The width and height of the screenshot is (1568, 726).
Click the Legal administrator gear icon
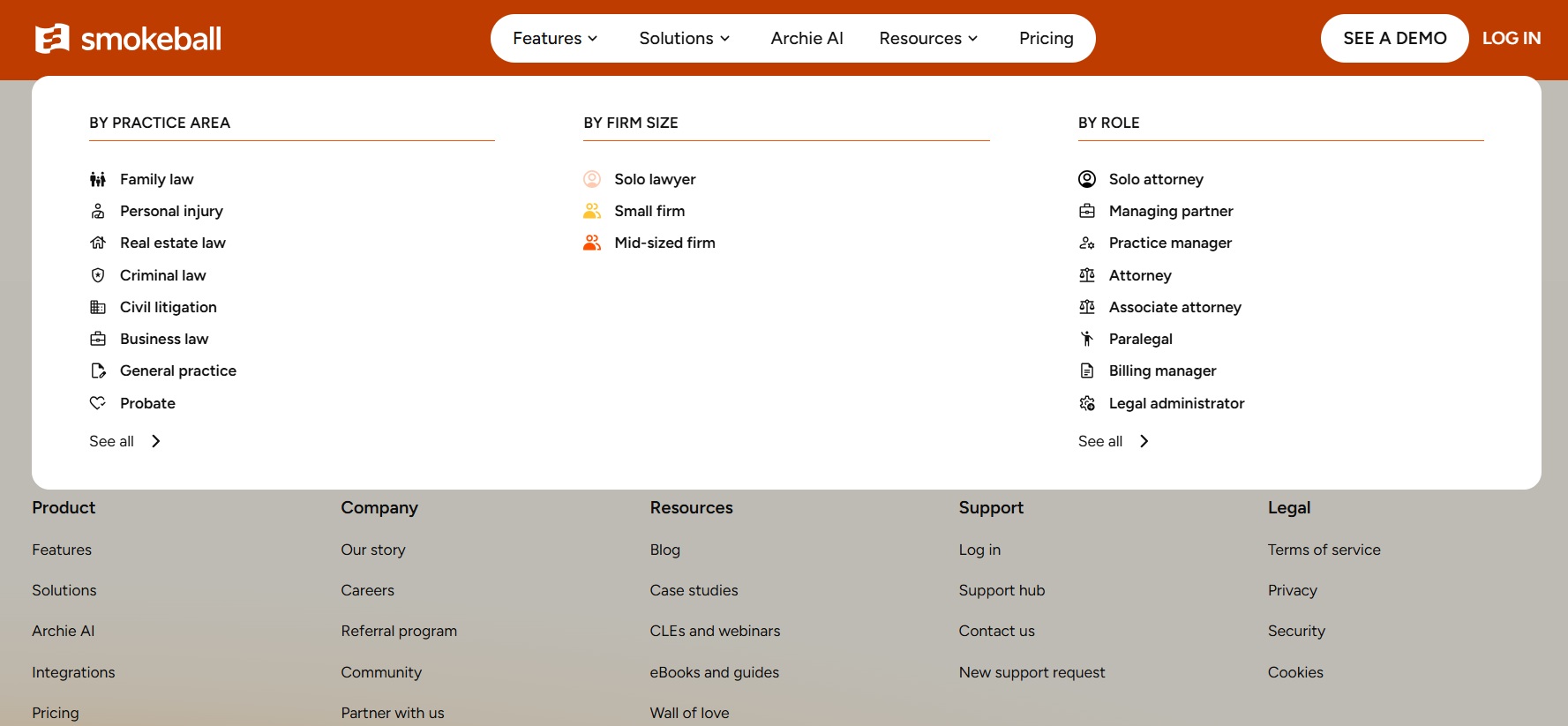pyautogui.click(x=1087, y=403)
